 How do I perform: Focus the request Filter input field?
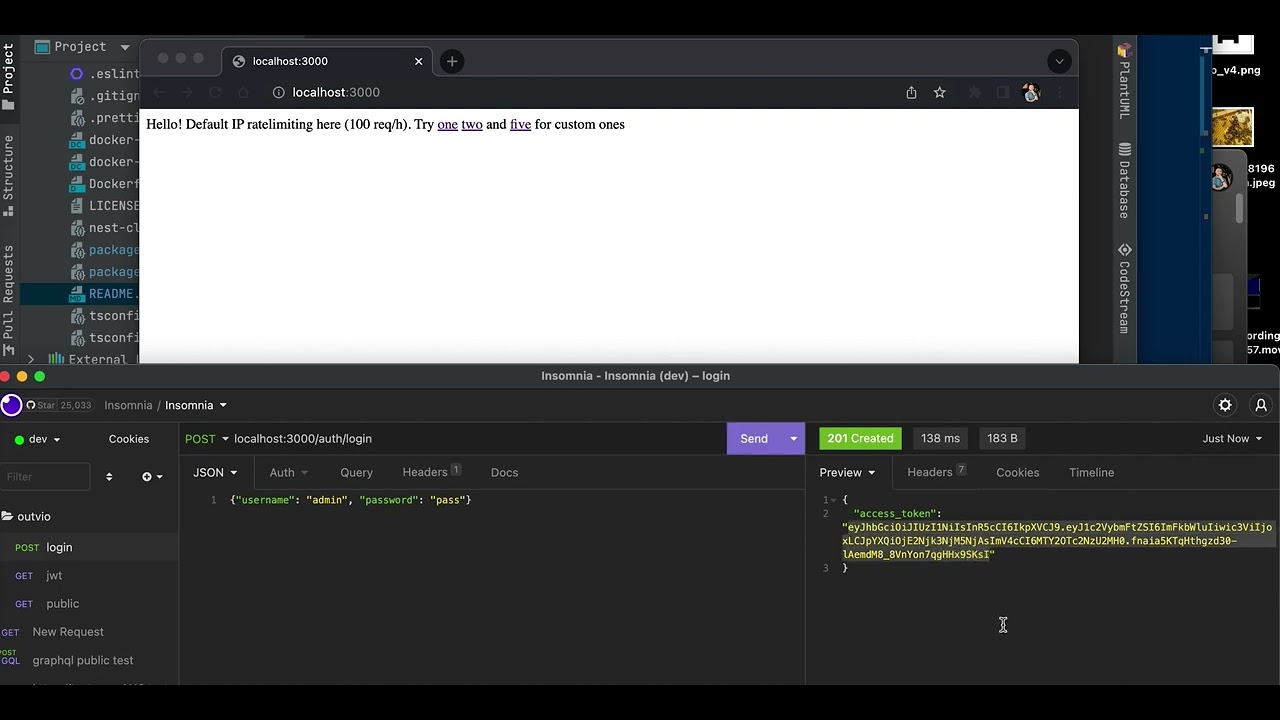click(x=45, y=477)
